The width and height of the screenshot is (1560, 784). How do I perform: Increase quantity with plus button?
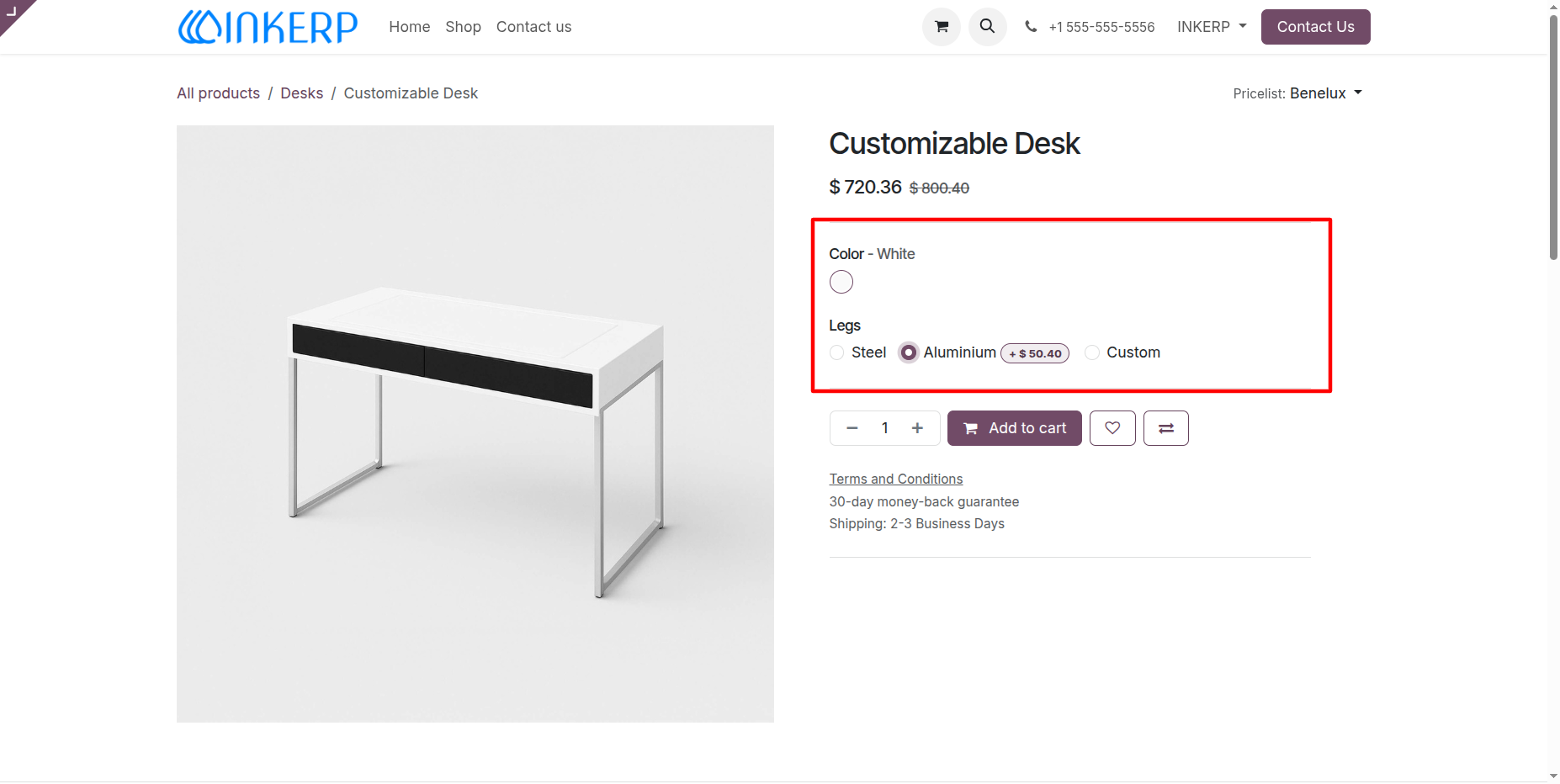pyautogui.click(x=917, y=428)
